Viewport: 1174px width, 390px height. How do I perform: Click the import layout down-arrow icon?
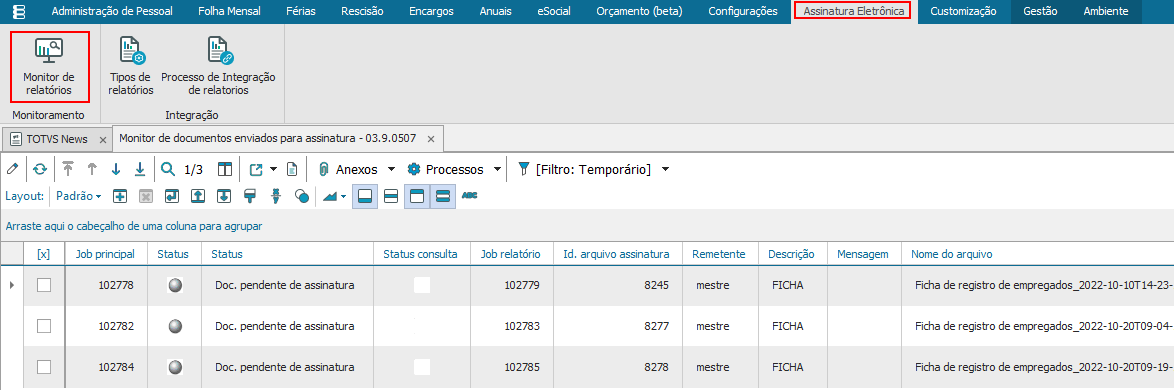225,196
